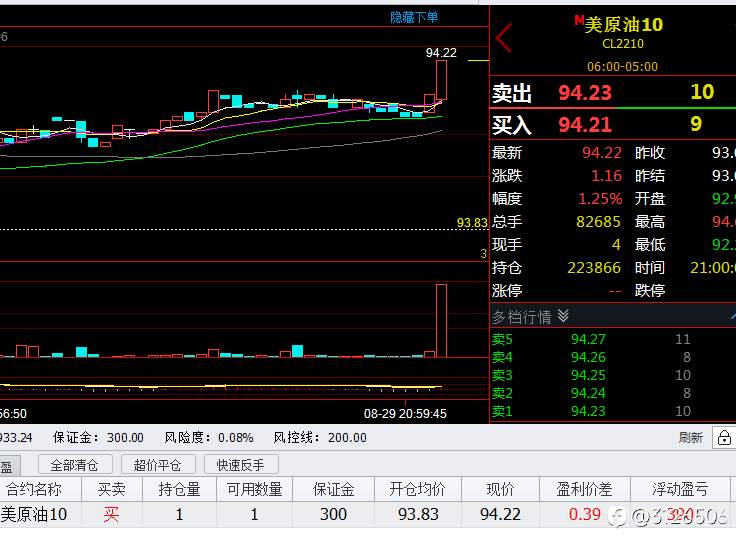The height and width of the screenshot is (551, 736).
Task: Click the lock icon beside 刷新
Action: click(x=724, y=438)
